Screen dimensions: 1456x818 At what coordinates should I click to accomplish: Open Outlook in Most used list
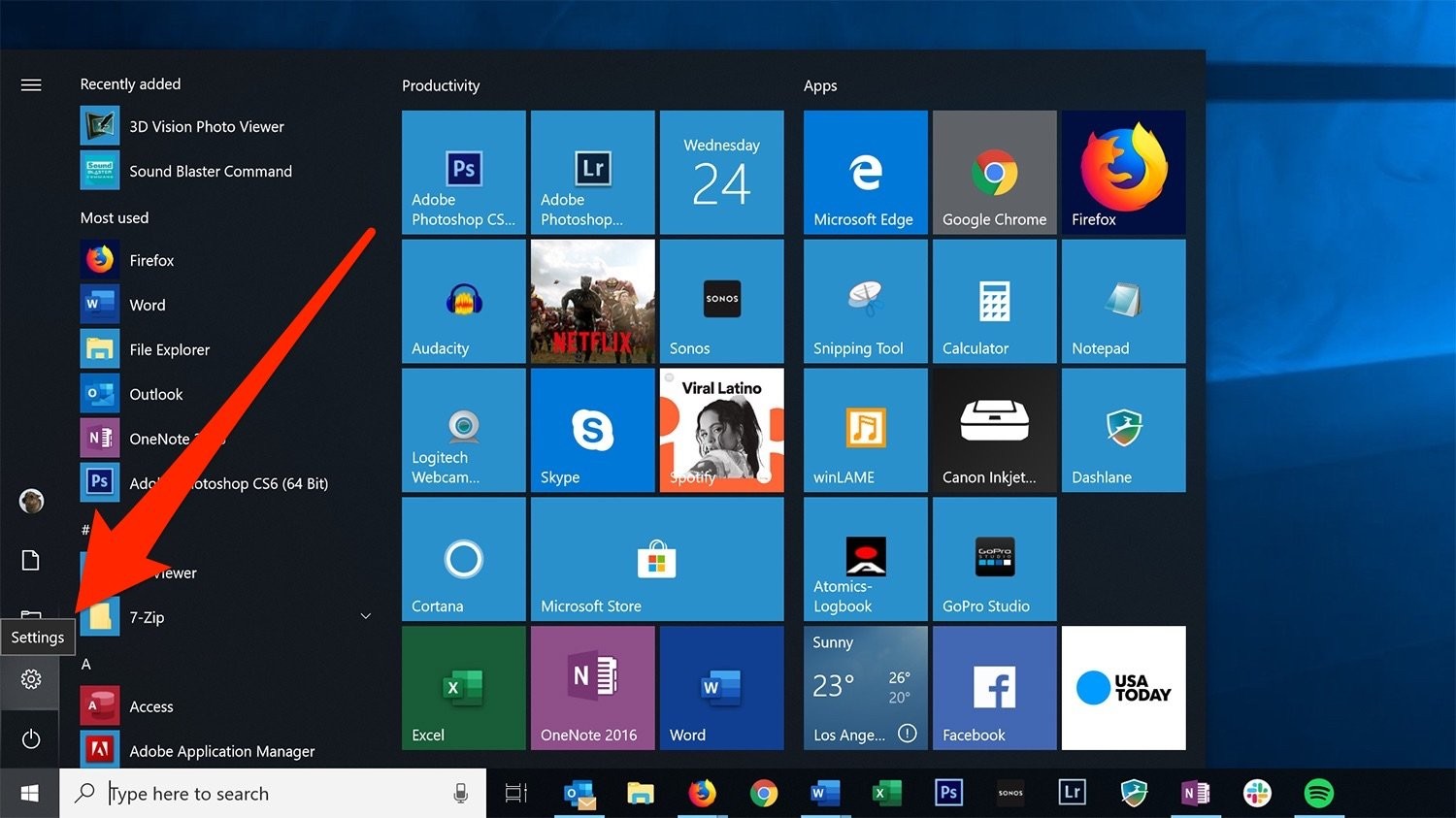pyautogui.click(x=132, y=394)
